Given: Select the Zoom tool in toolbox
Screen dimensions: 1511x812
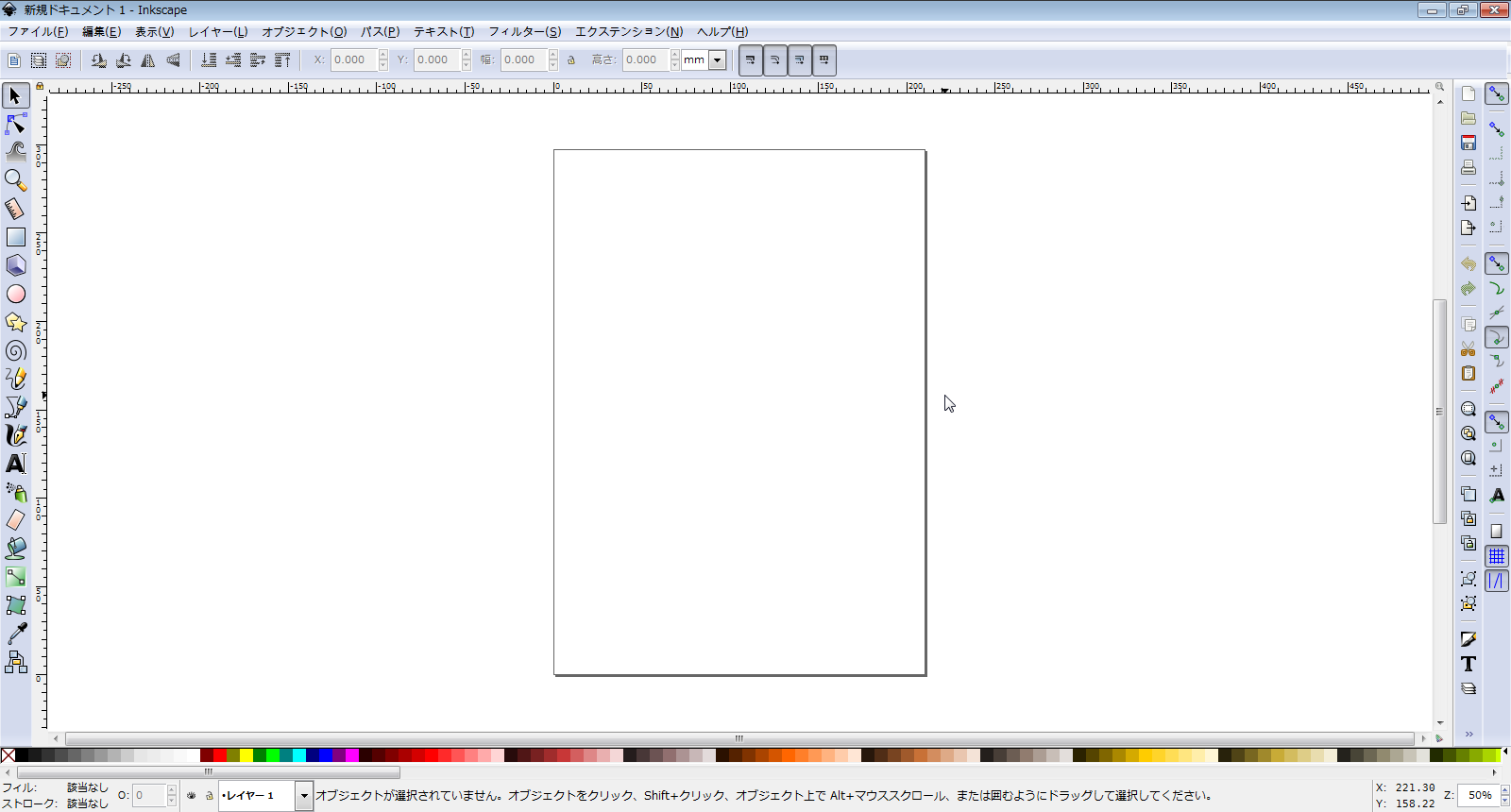Looking at the screenshot, I should pyautogui.click(x=16, y=180).
